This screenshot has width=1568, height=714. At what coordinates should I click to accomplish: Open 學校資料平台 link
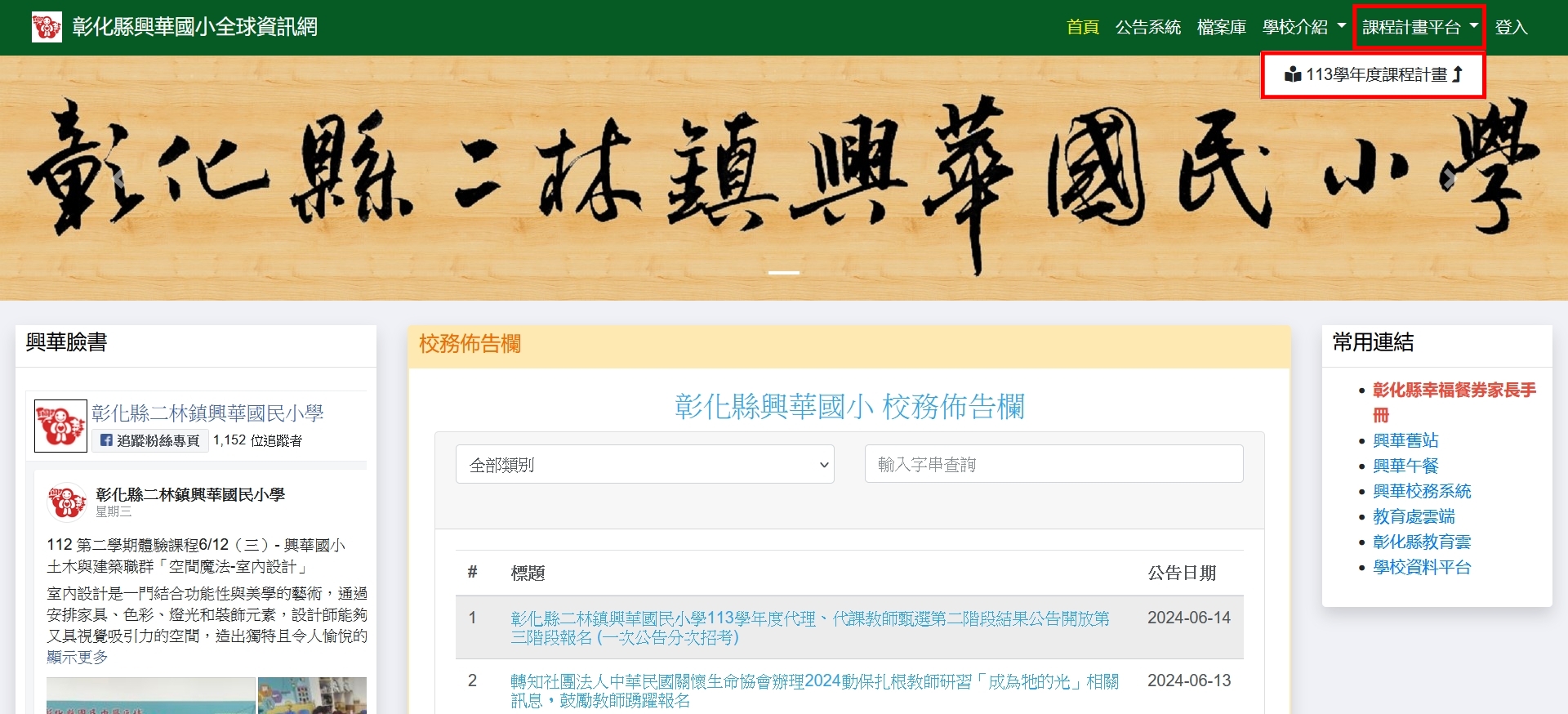pyautogui.click(x=1422, y=567)
